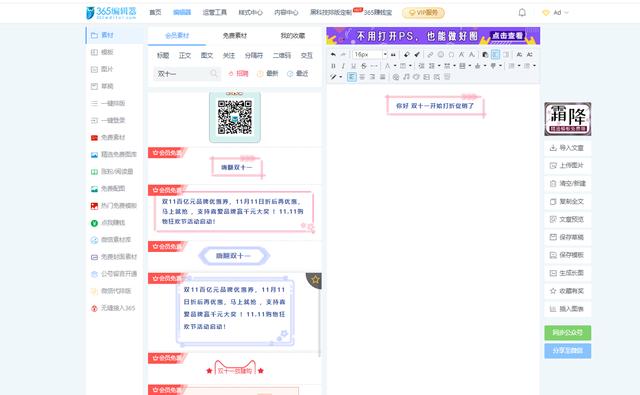The width and height of the screenshot is (640, 395).
Task: Click the 保存草稿 button
Action: (567, 237)
